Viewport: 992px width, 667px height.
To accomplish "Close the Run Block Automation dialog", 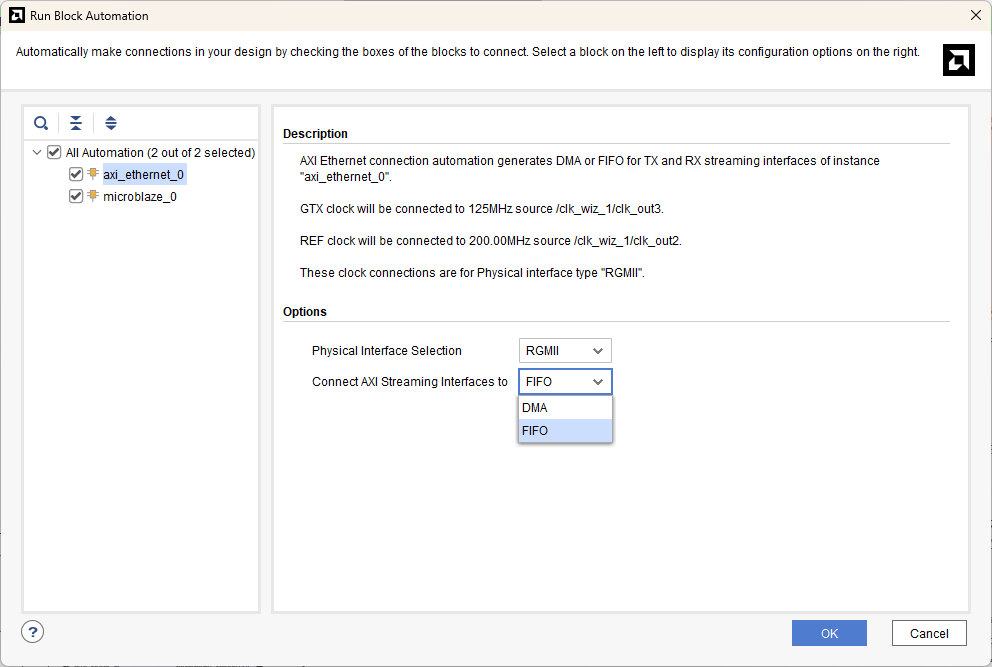I will tap(975, 15).
